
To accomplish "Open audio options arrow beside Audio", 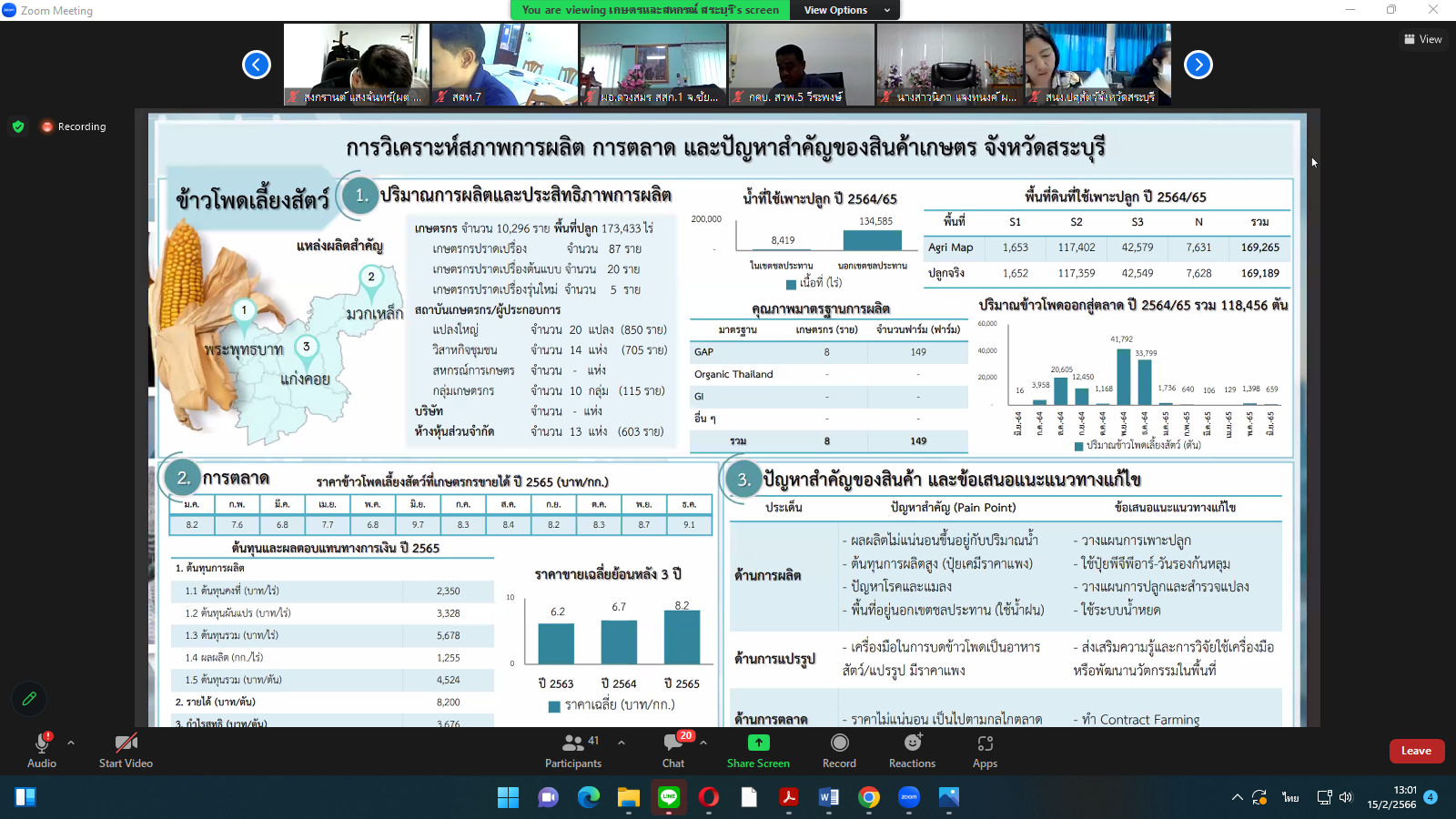I will (71, 743).
